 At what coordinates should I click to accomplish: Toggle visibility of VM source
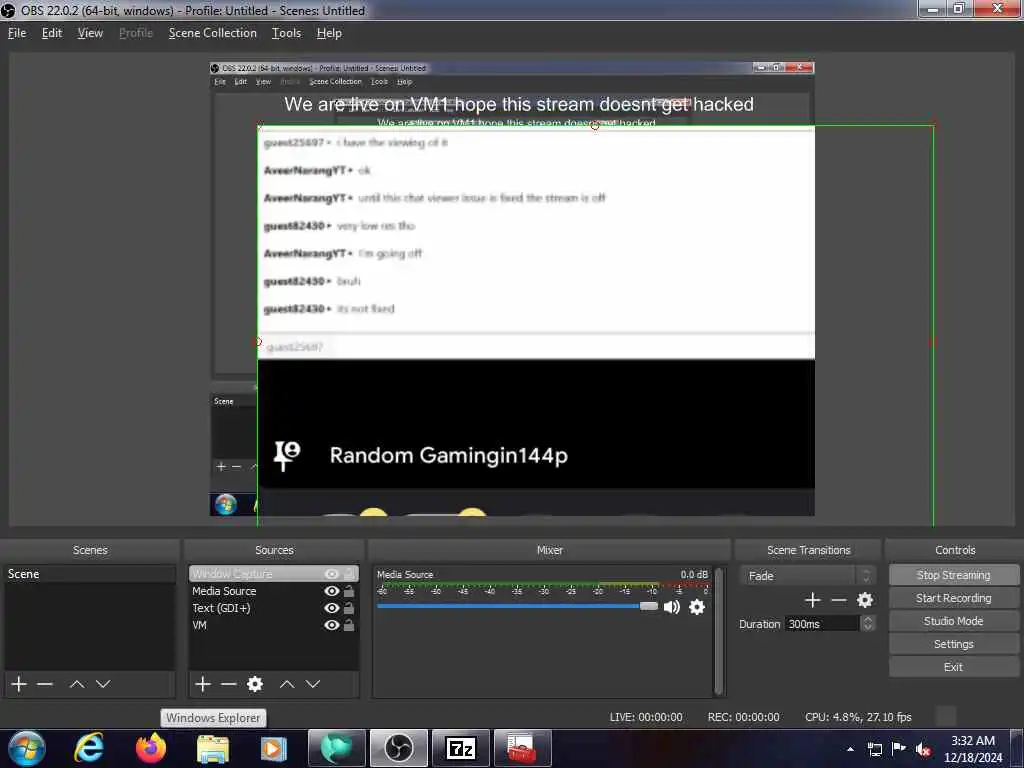click(332, 625)
